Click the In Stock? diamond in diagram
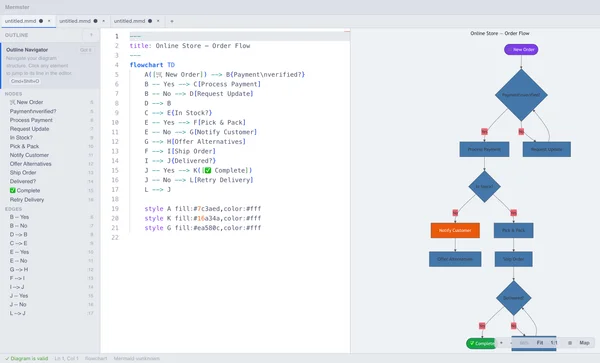Image resolution: width=600 pixels, height=363 pixels. pos(484,187)
